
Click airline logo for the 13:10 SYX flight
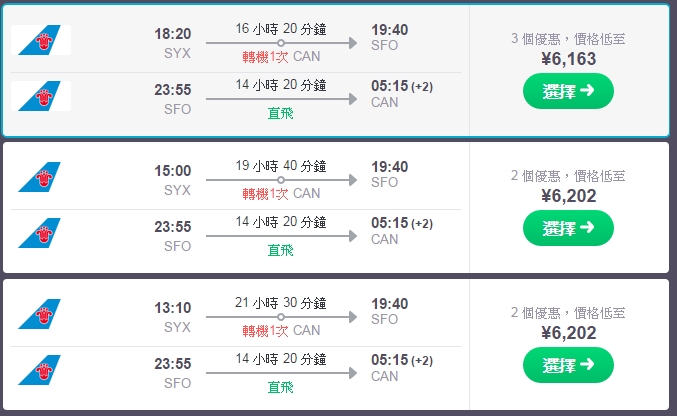coord(39,315)
